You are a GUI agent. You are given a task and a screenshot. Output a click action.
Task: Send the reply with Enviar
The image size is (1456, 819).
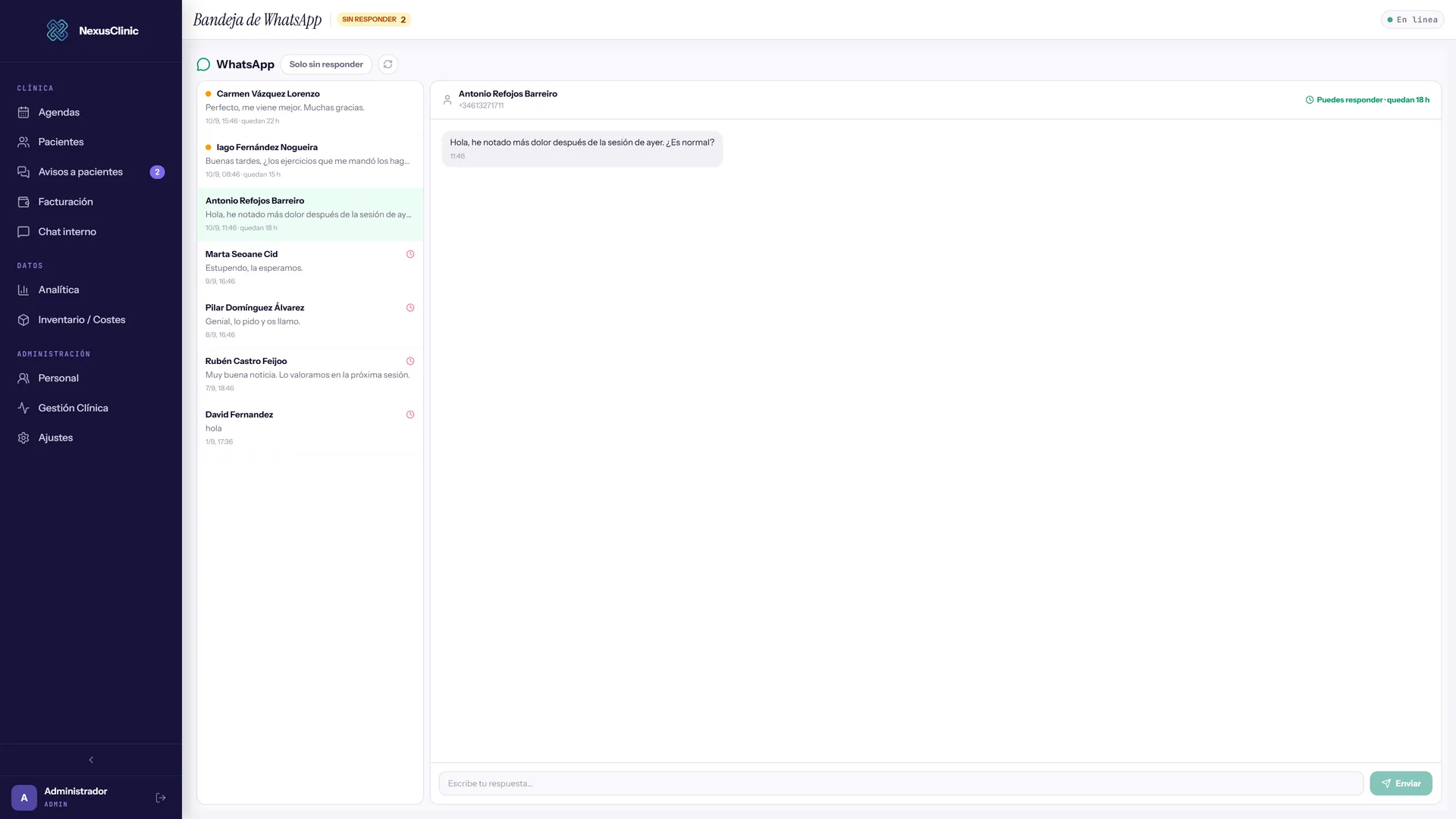click(x=1401, y=784)
